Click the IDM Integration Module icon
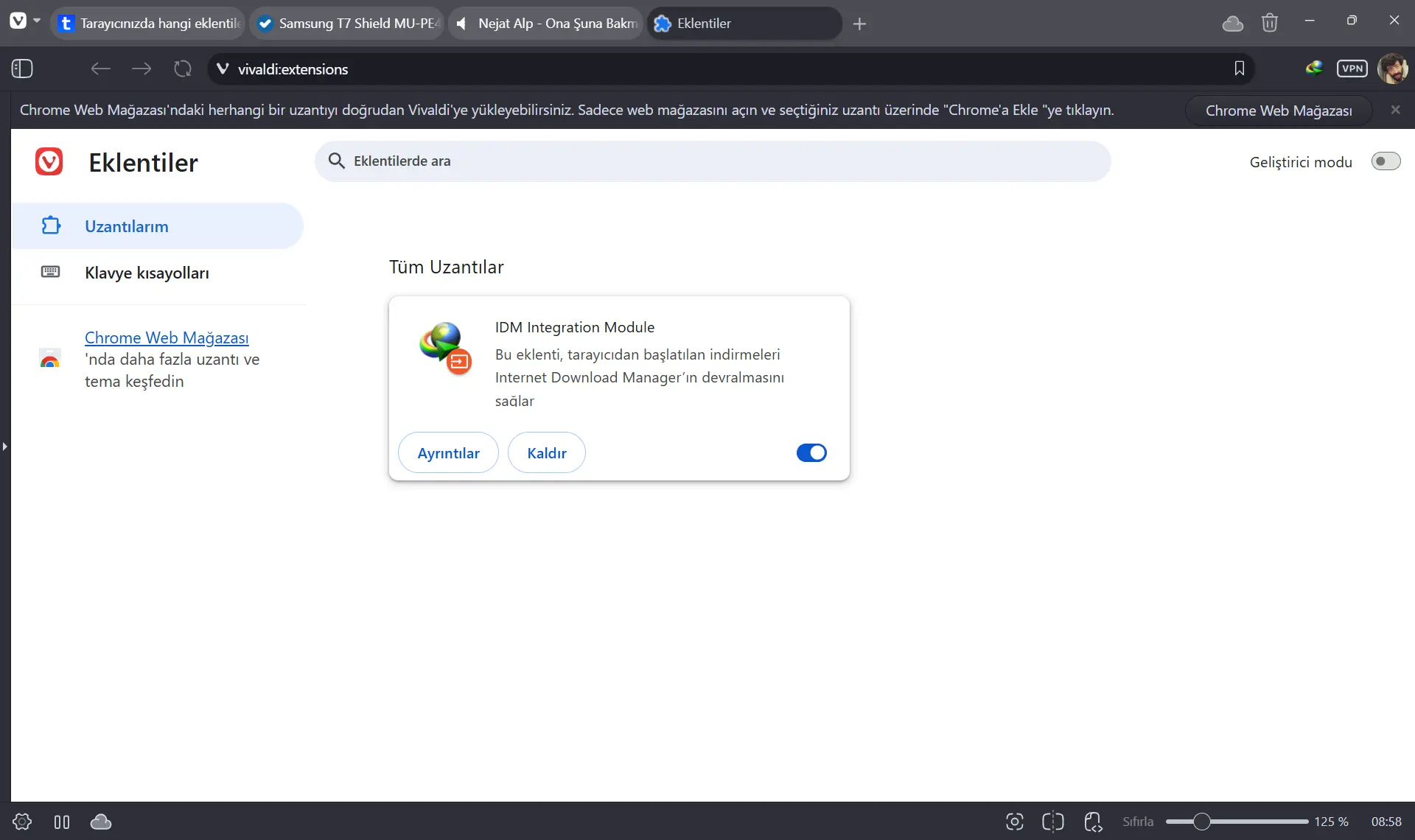 tap(446, 348)
